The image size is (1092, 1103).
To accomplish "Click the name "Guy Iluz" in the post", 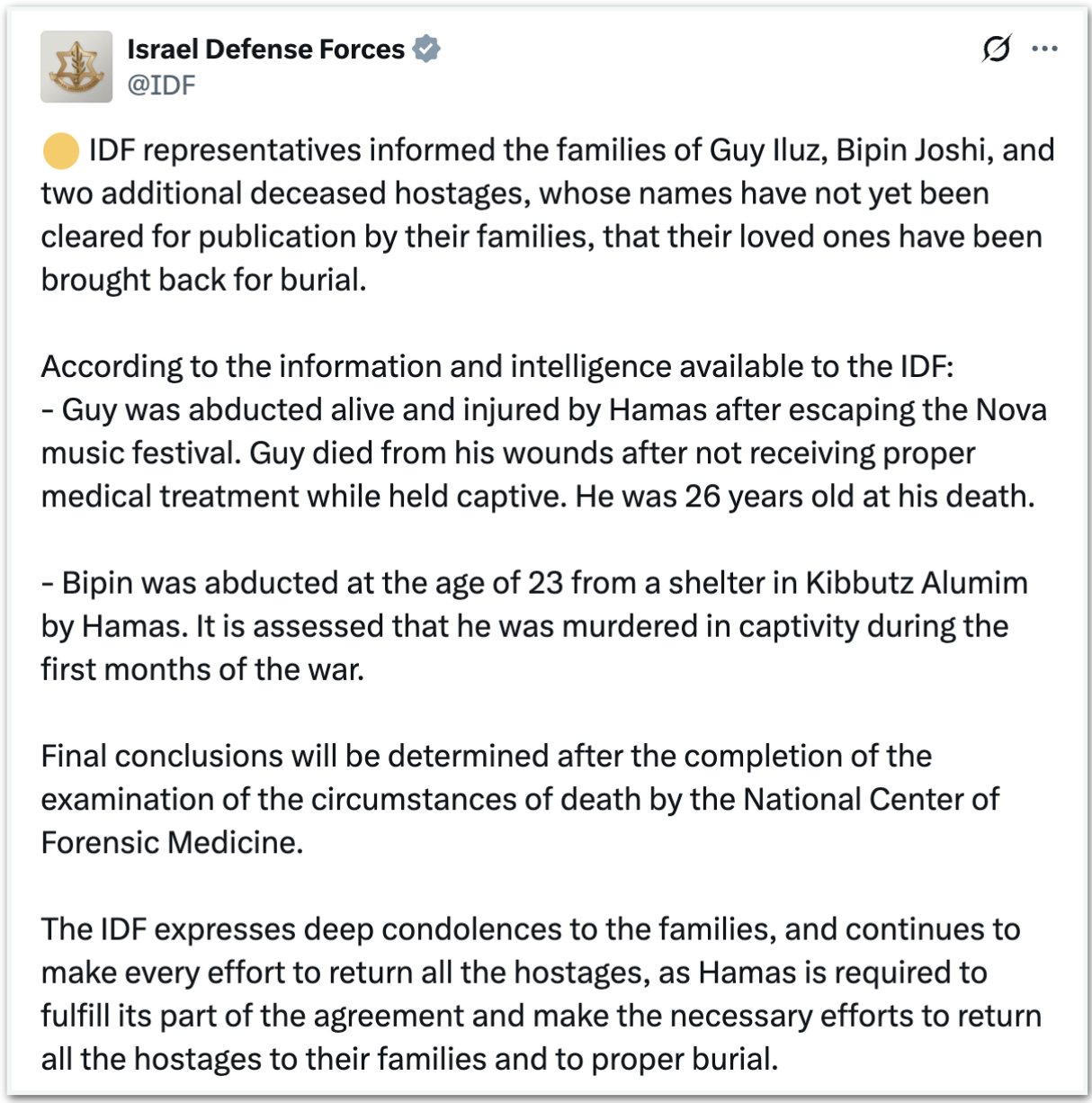I will [x=765, y=150].
